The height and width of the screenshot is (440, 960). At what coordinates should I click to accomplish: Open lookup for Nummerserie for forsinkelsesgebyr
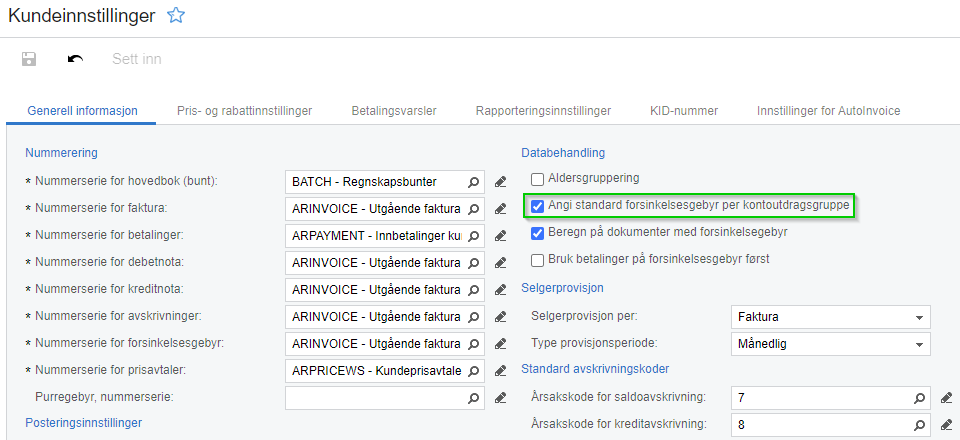(473, 343)
